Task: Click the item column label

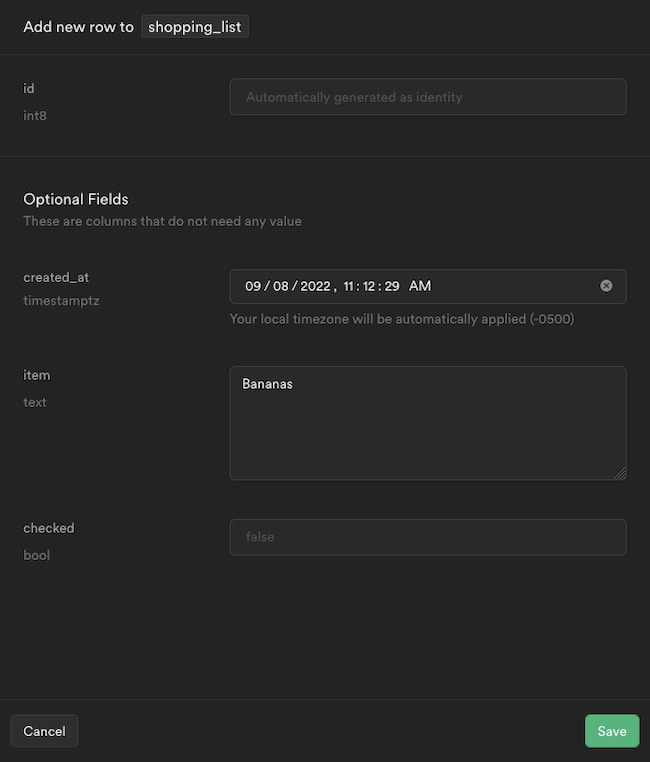Action: click(36, 375)
